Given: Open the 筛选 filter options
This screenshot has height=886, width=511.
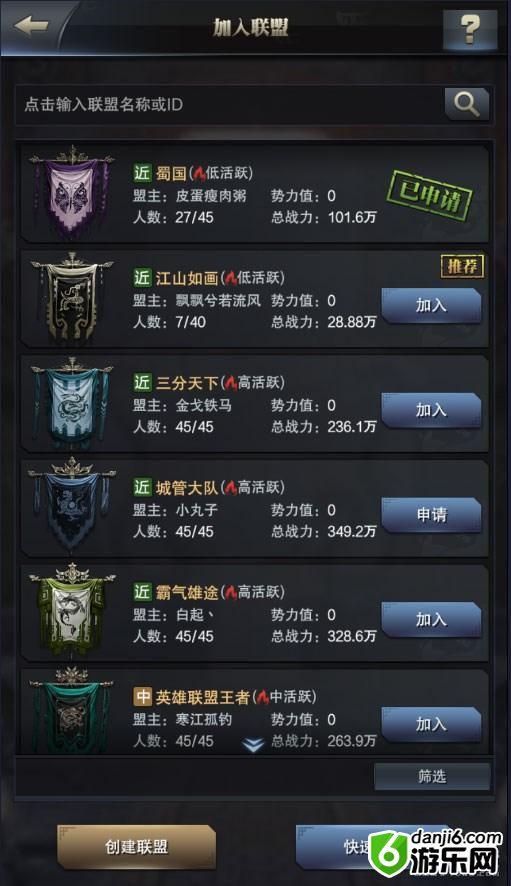Looking at the screenshot, I should 432,776.
